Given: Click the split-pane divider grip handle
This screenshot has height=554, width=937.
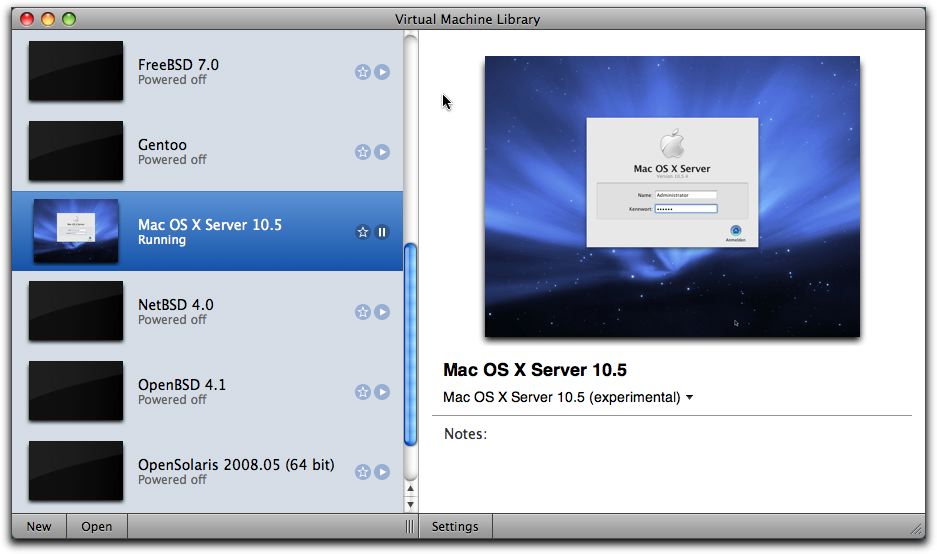Looking at the screenshot, I should pos(409,527).
